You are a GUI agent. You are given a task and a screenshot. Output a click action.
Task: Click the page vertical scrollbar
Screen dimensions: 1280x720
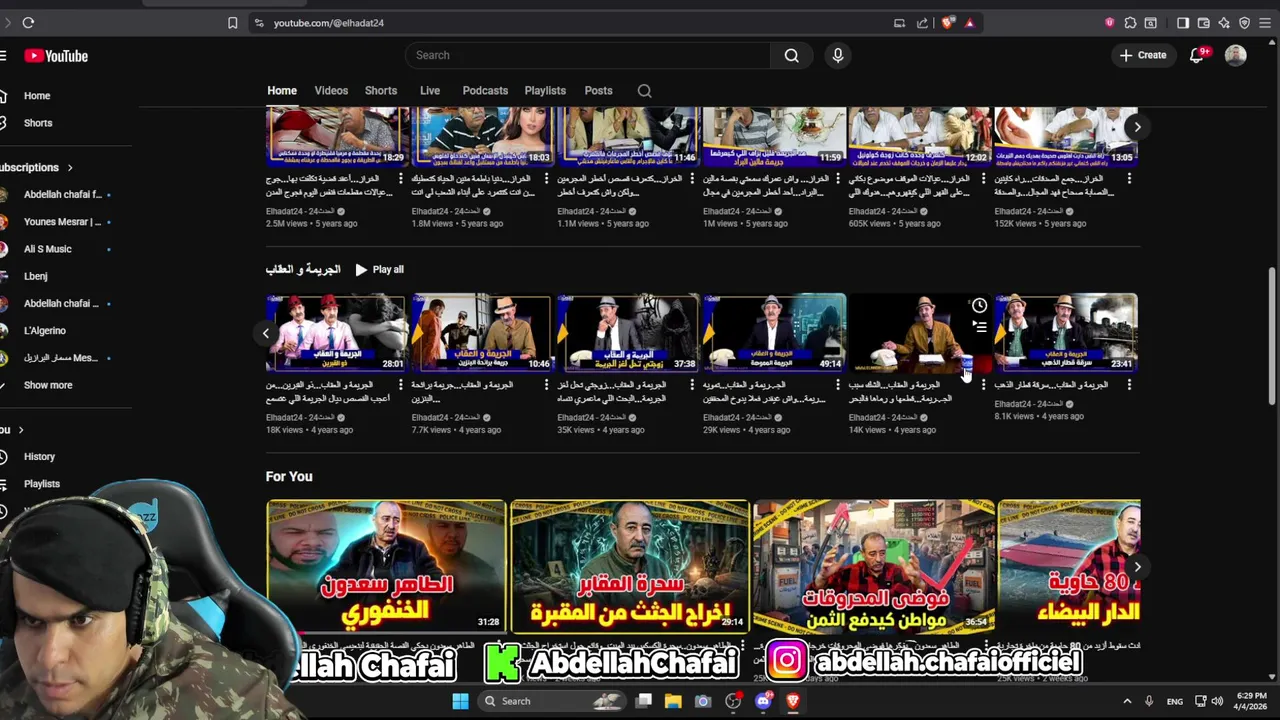pyautogui.click(x=1272, y=335)
